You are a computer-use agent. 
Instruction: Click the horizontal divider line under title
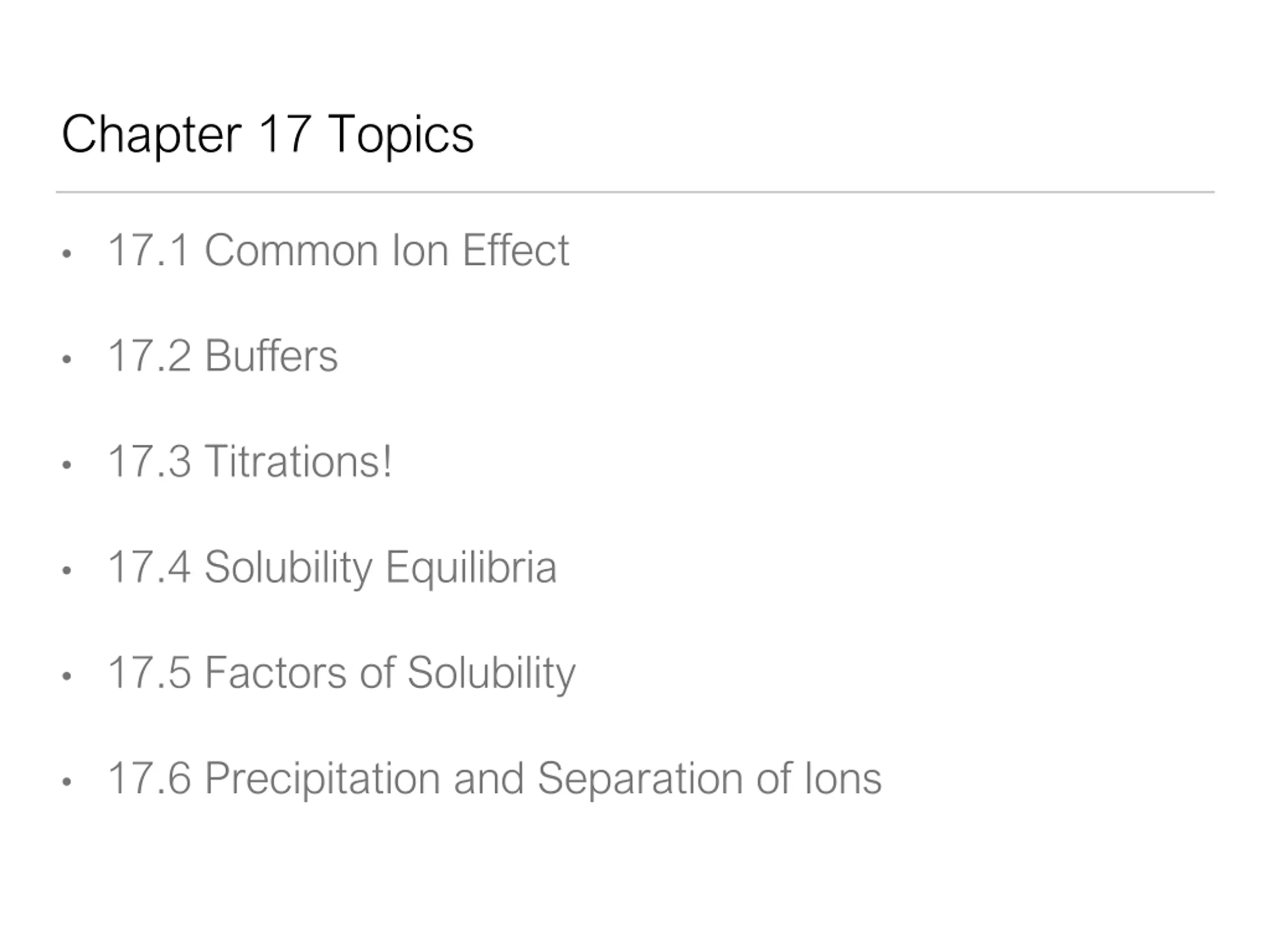635,192
